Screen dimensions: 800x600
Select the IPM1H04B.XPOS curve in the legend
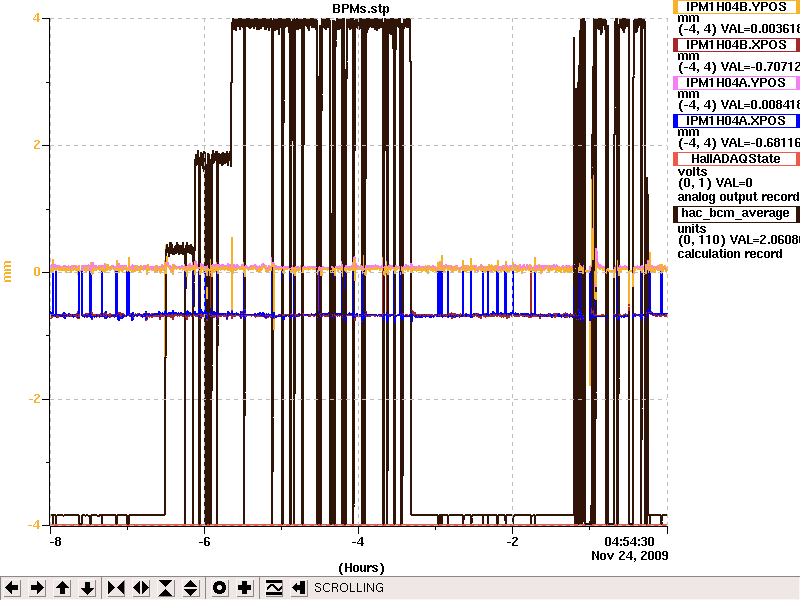click(736, 45)
